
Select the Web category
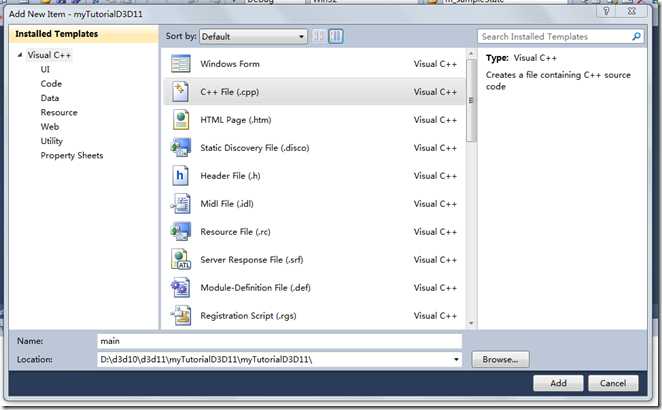50,127
